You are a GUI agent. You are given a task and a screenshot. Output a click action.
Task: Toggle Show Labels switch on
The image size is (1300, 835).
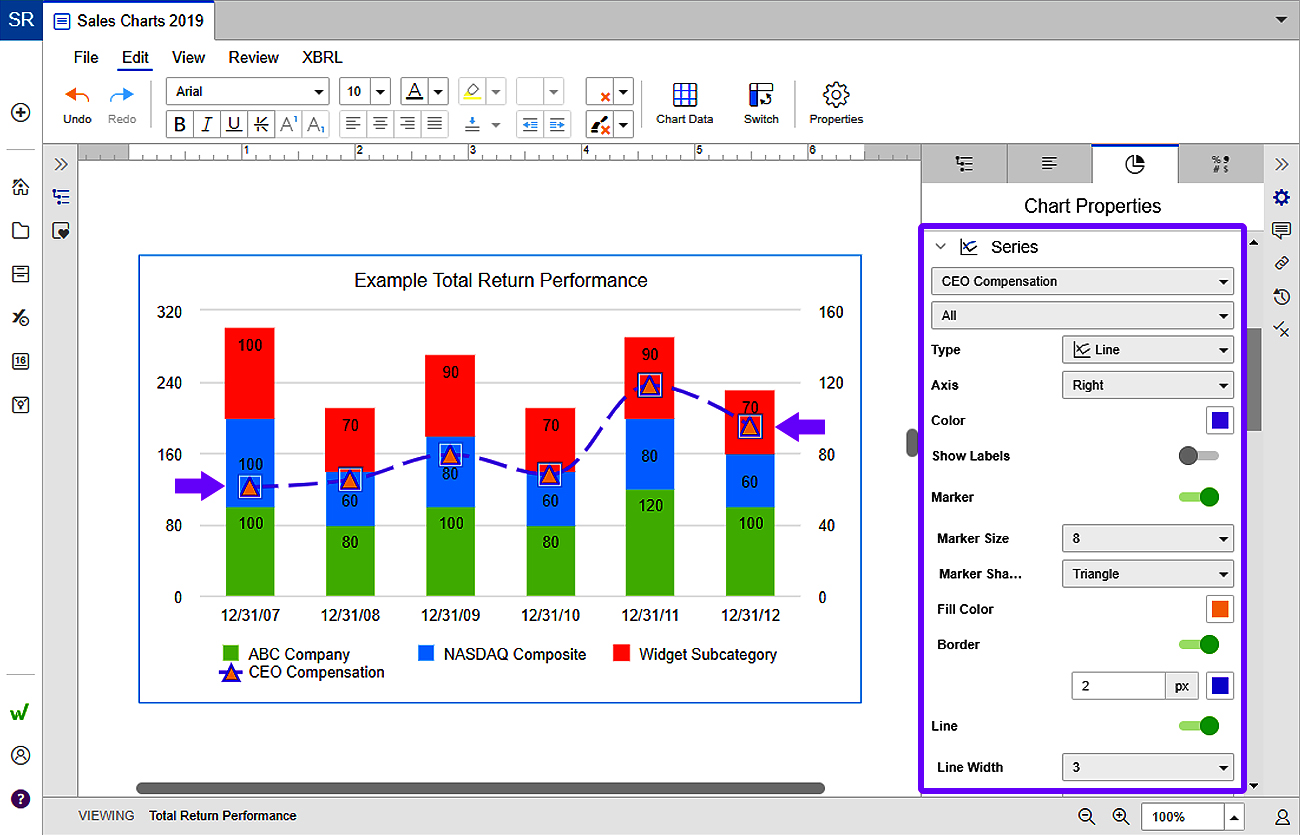1198,456
